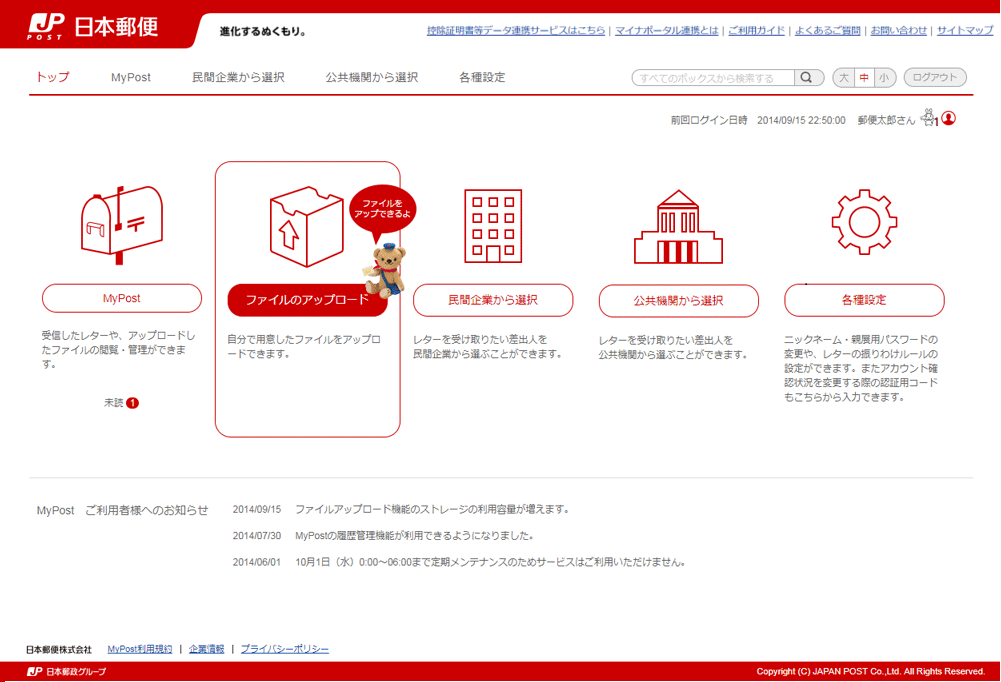Click 民間企業から選択 button below building icon
Image resolution: width=1001 pixels, height=682 pixels.
click(x=493, y=300)
